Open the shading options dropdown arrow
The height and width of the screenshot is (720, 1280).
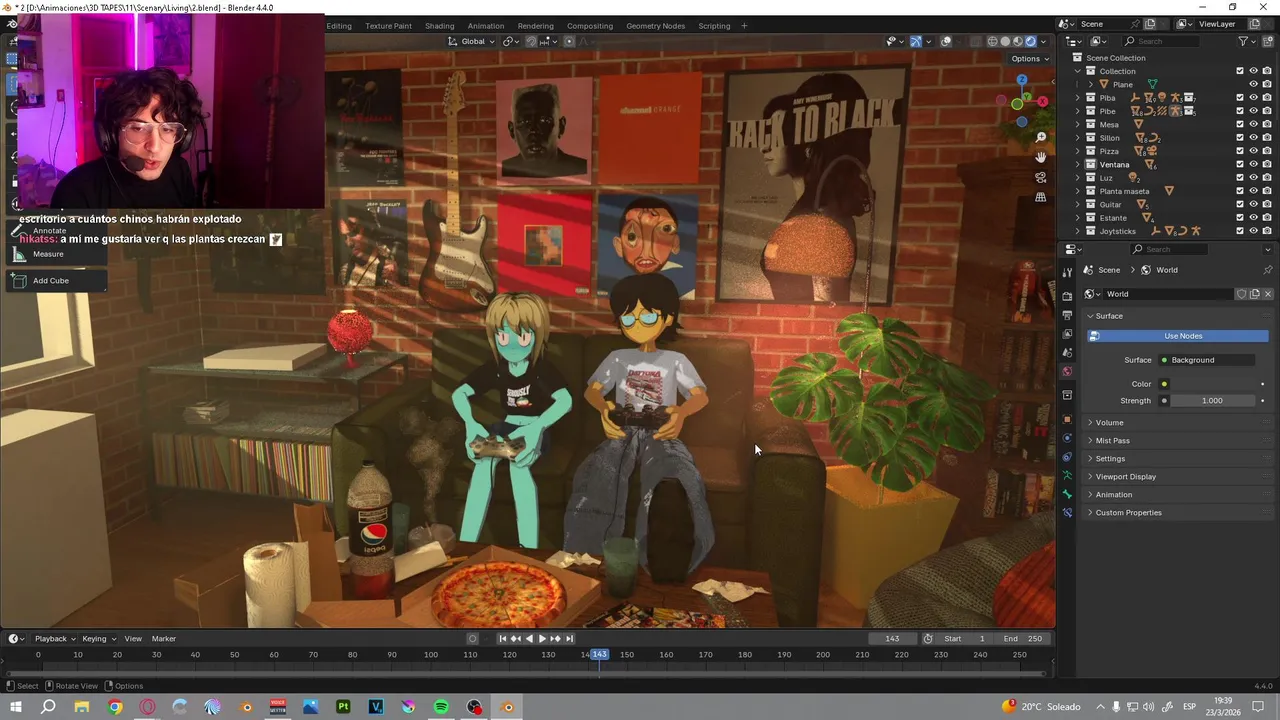point(1045,41)
